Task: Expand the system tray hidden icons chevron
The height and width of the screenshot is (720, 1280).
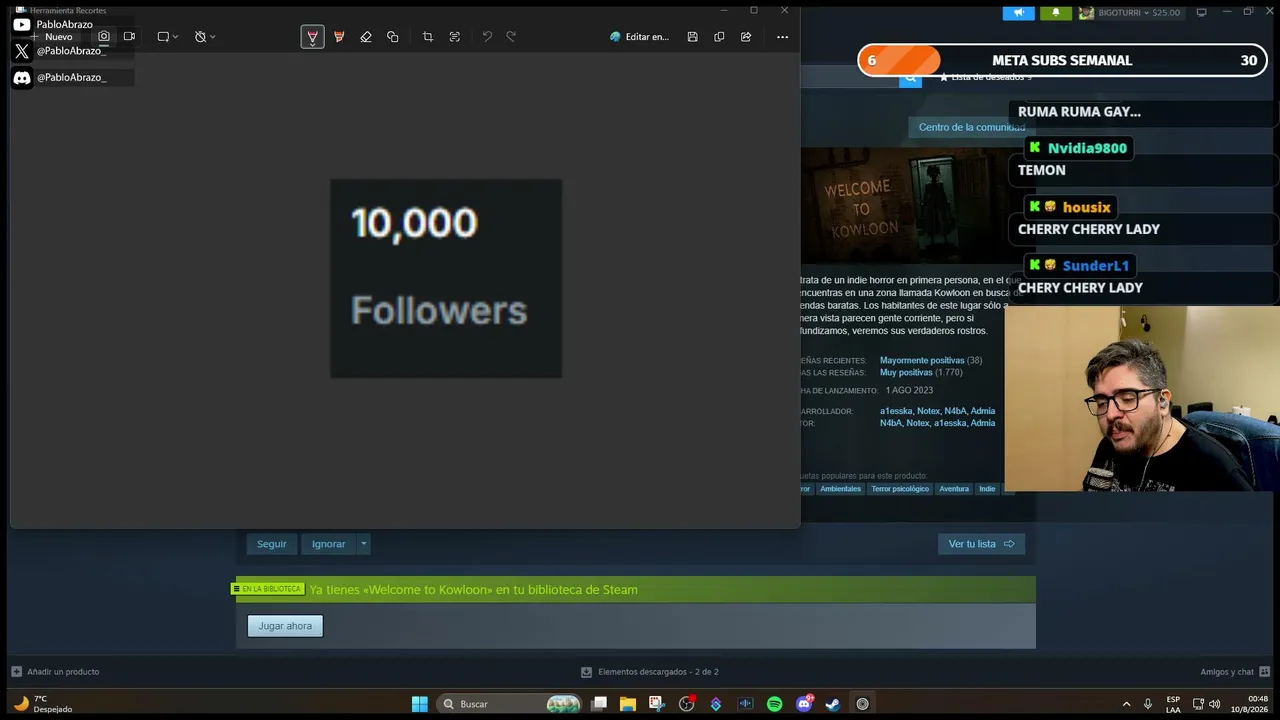Action: [x=1126, y=704]
